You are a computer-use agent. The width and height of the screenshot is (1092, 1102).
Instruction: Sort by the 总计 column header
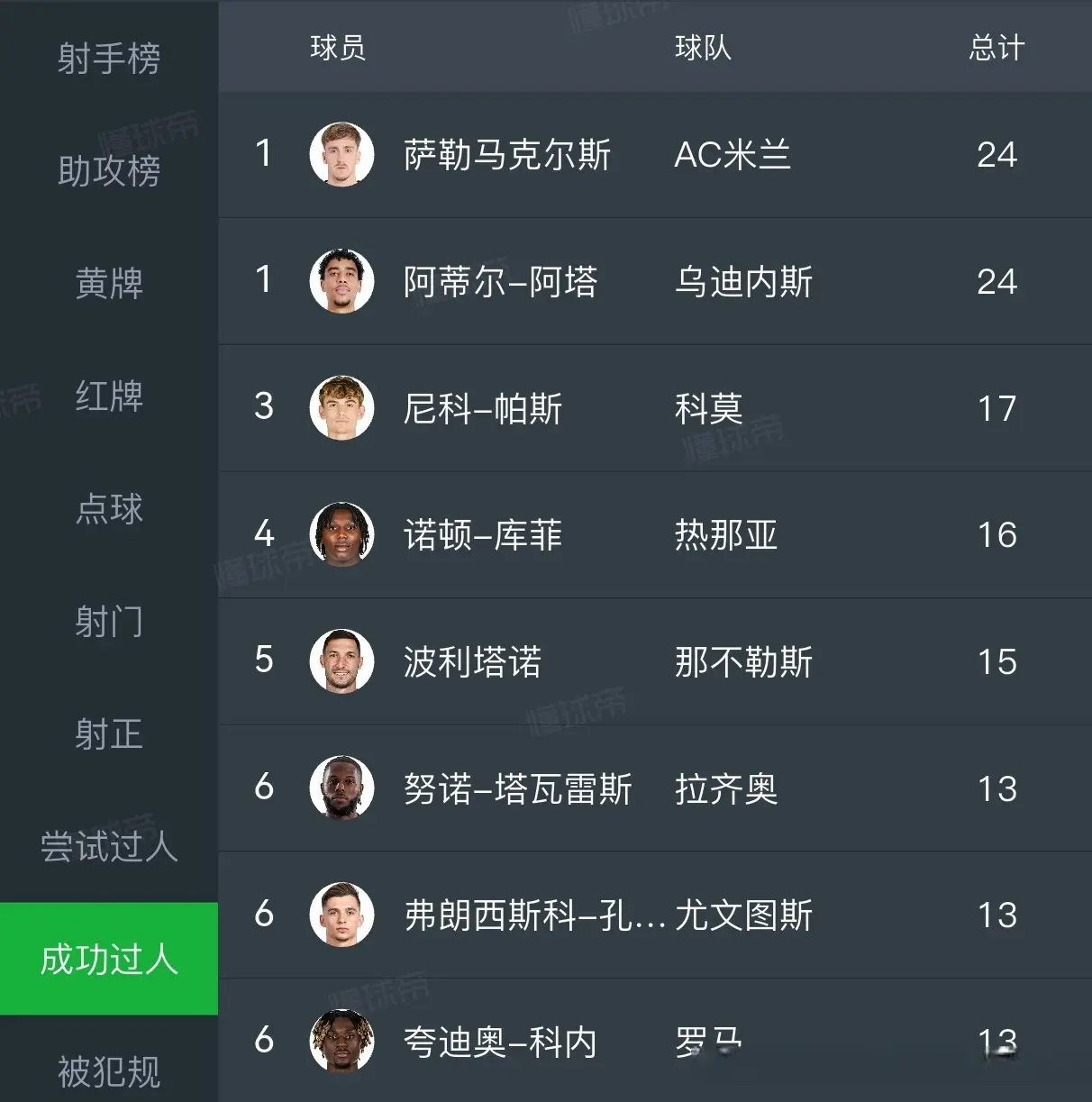[x=996, y=48]
